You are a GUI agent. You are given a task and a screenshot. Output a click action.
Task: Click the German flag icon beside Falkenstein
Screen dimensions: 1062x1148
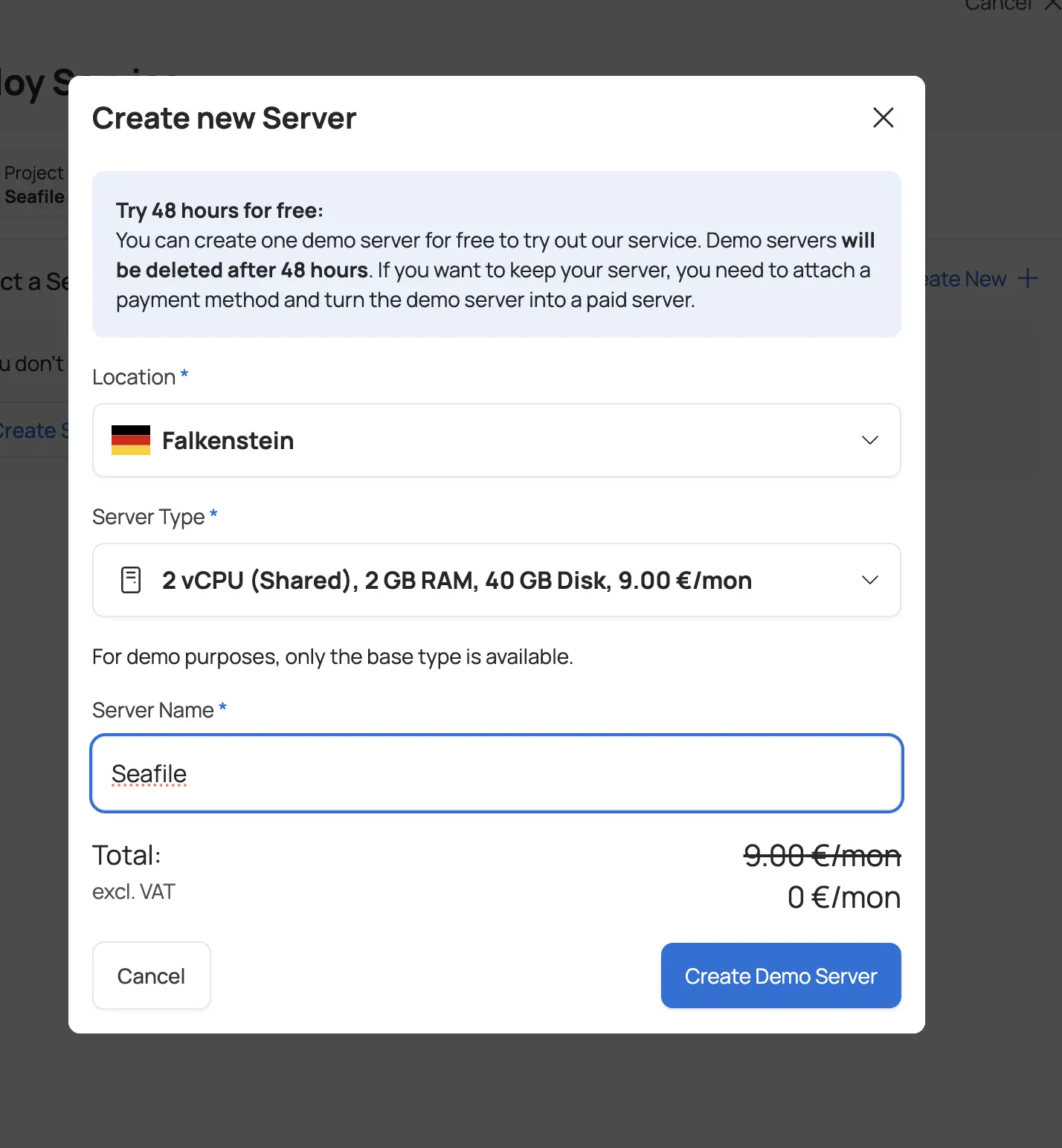tap(129, 440)
